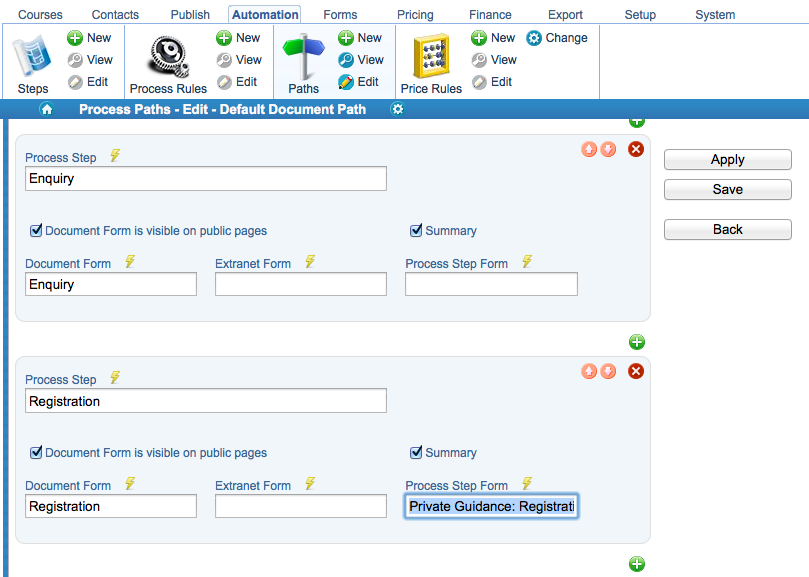
Task: Click lightning icon beside Enquiry's Extranet Form label
Action: [310, 262]
